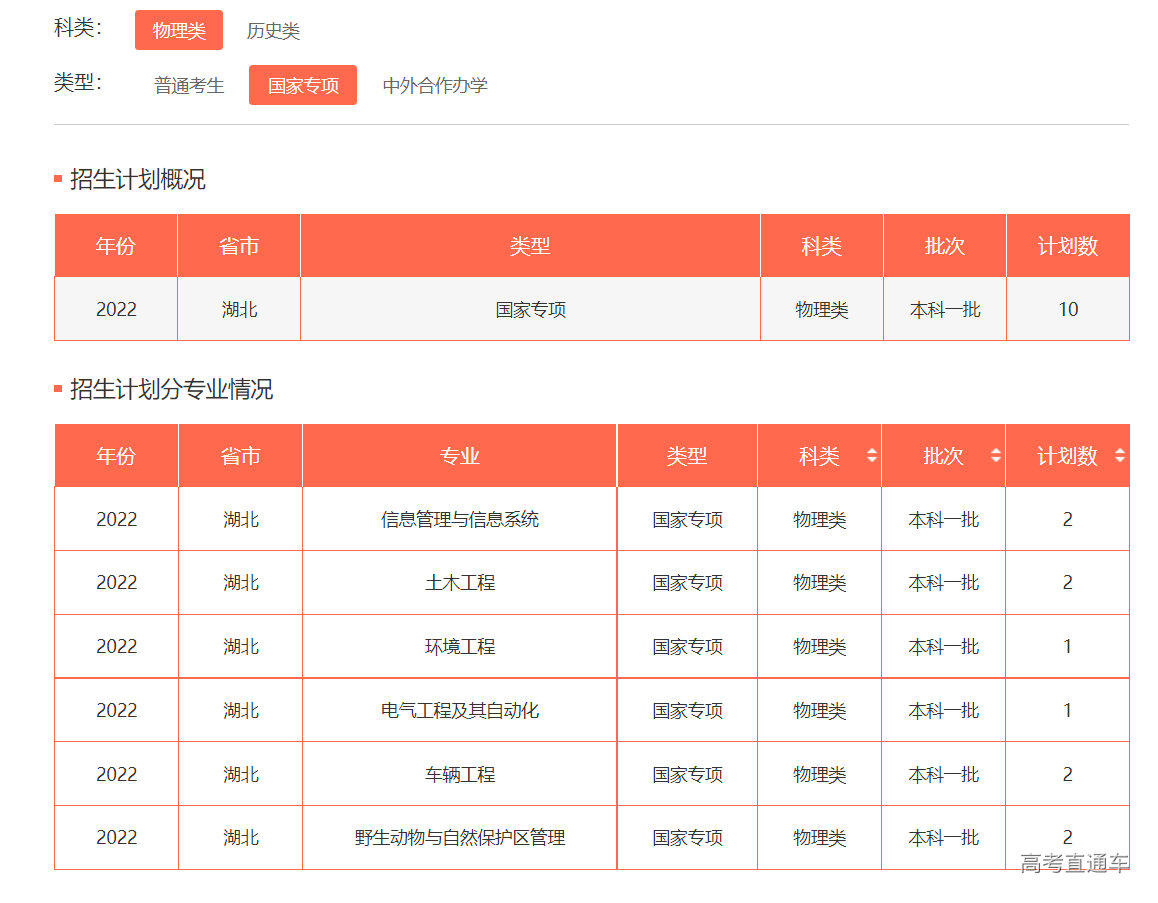The height and width of the screenshot is (903, 1158).
Task: Select the 物理类 subject filter
Action: (x=179, y=30)
